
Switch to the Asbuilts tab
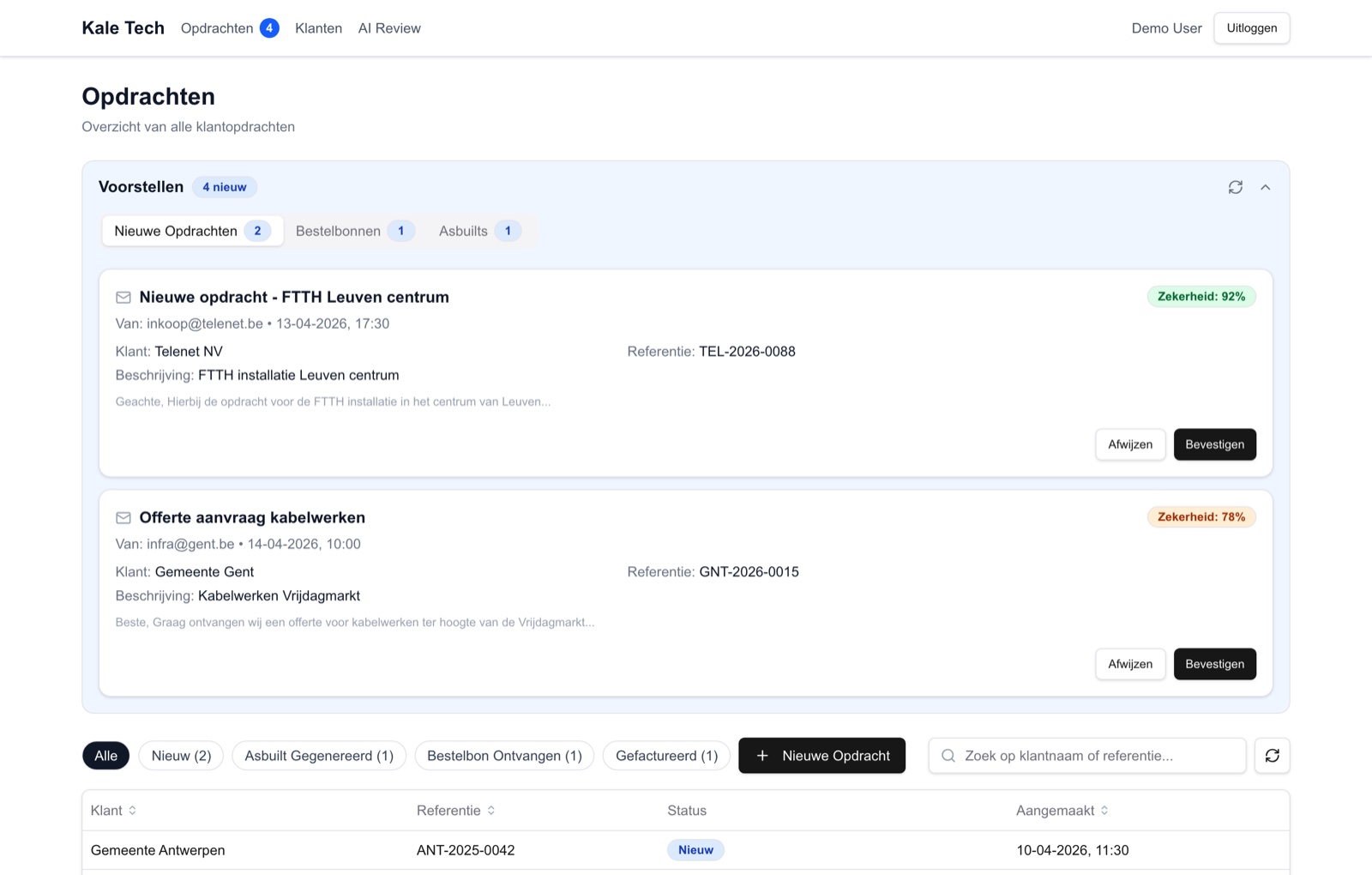(479, 231)
